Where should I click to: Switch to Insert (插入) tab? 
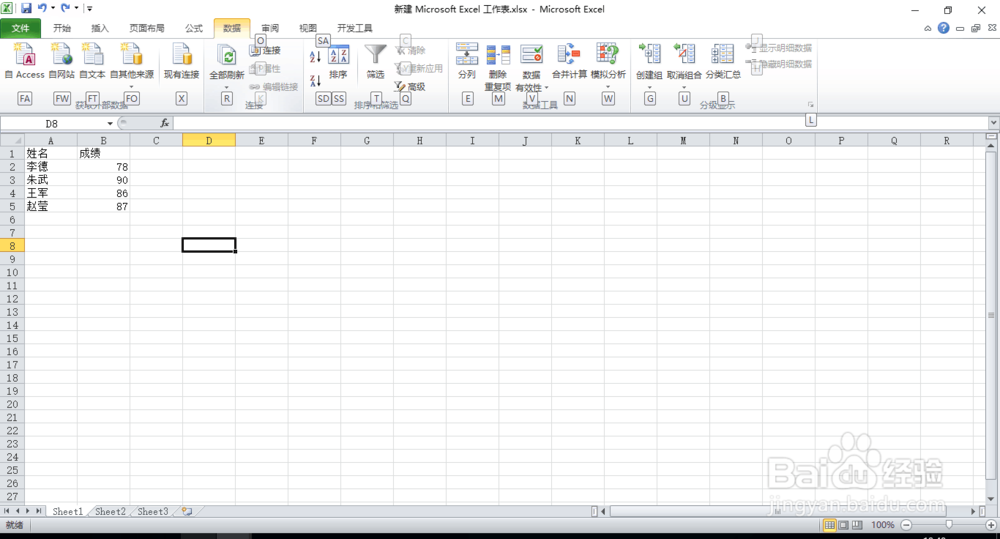point(99,28)
